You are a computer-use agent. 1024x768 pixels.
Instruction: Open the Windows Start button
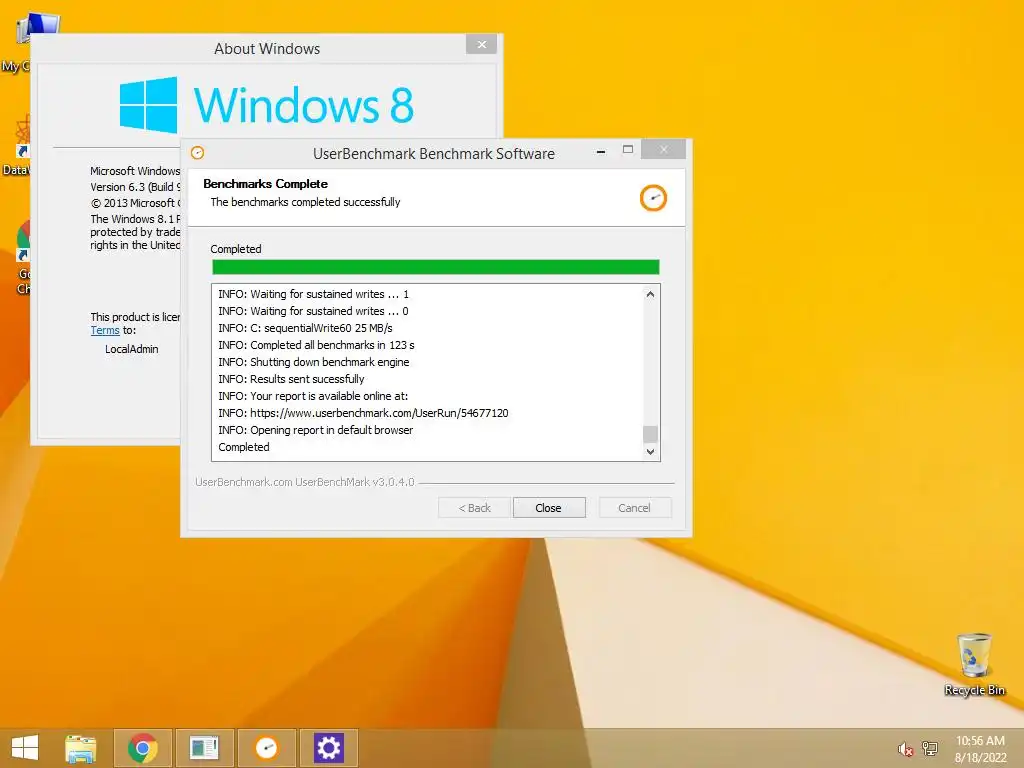pyautogui.click(x=25, y=748)
